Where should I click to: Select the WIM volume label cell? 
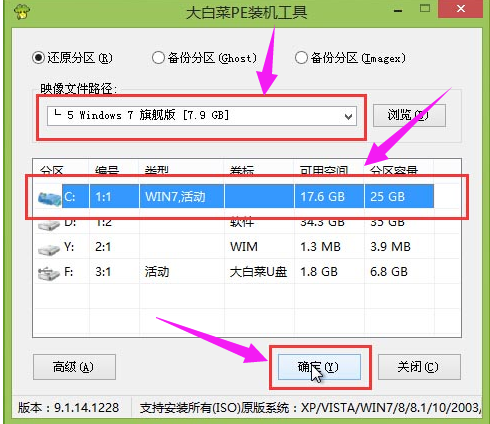[x=244, y=247]
